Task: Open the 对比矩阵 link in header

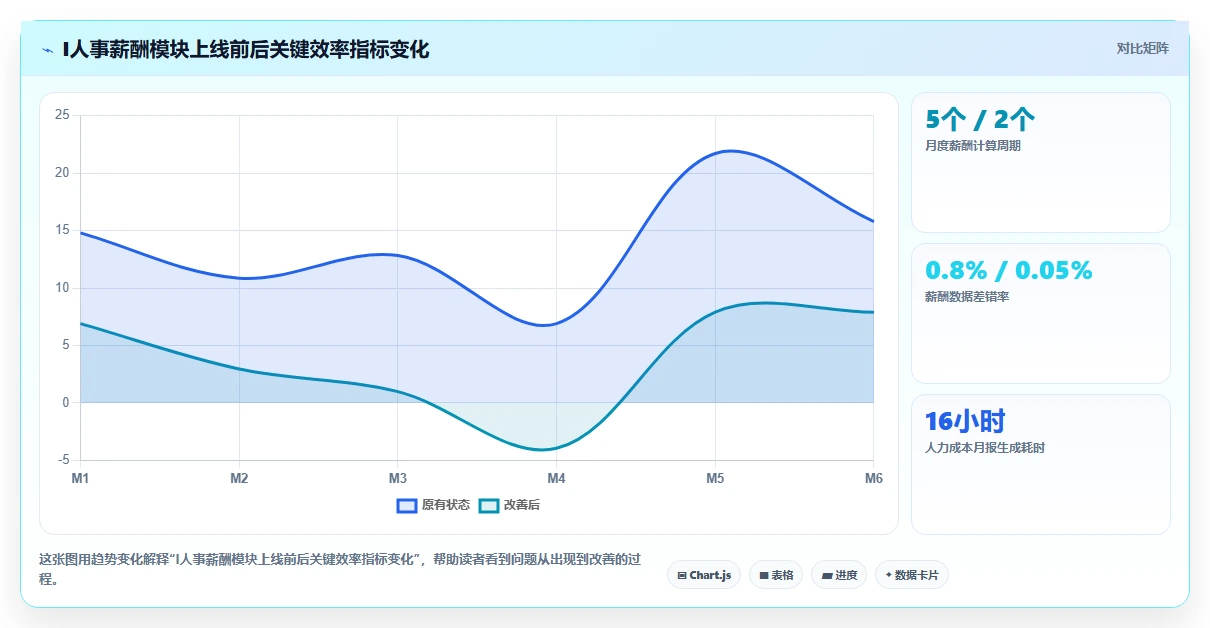Action: coord(1143,48)
